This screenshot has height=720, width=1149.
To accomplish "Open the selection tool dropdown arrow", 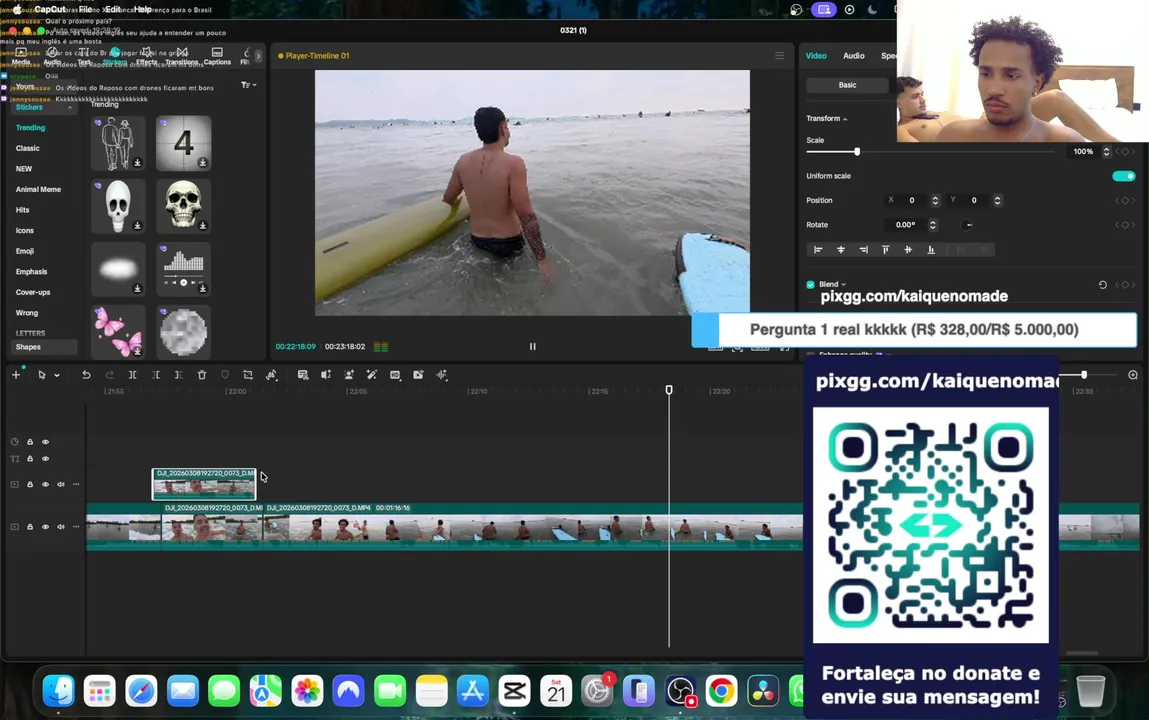I will click(x=57, y=376).
